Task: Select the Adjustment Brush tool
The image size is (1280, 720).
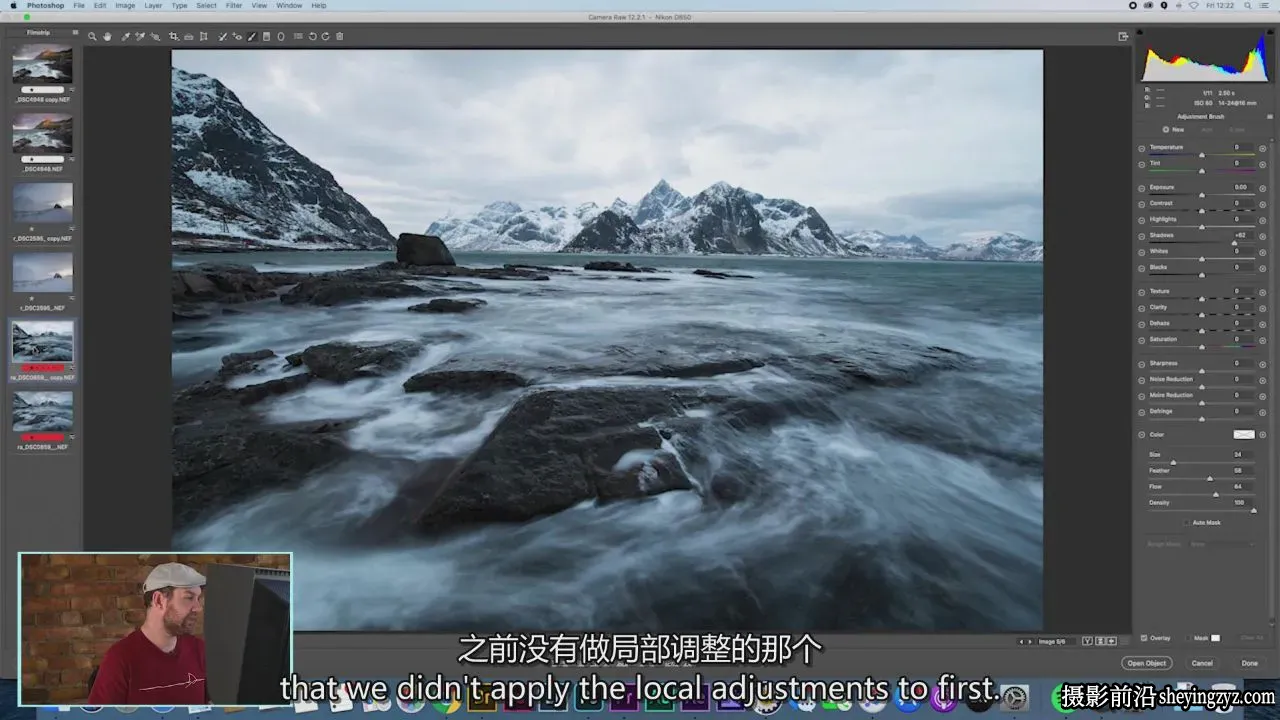Action: point(251,36)
